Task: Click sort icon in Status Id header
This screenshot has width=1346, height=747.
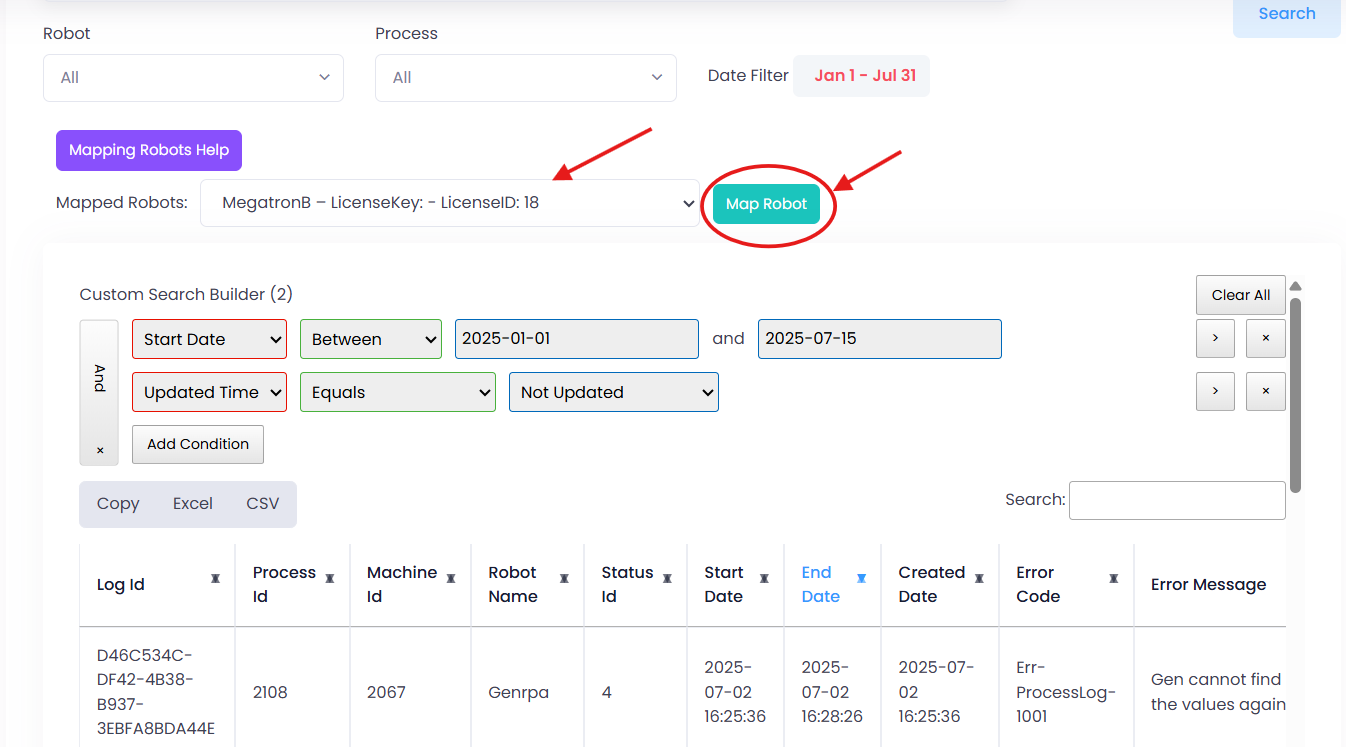Action: pyautogui.click(x=667, y=579)
